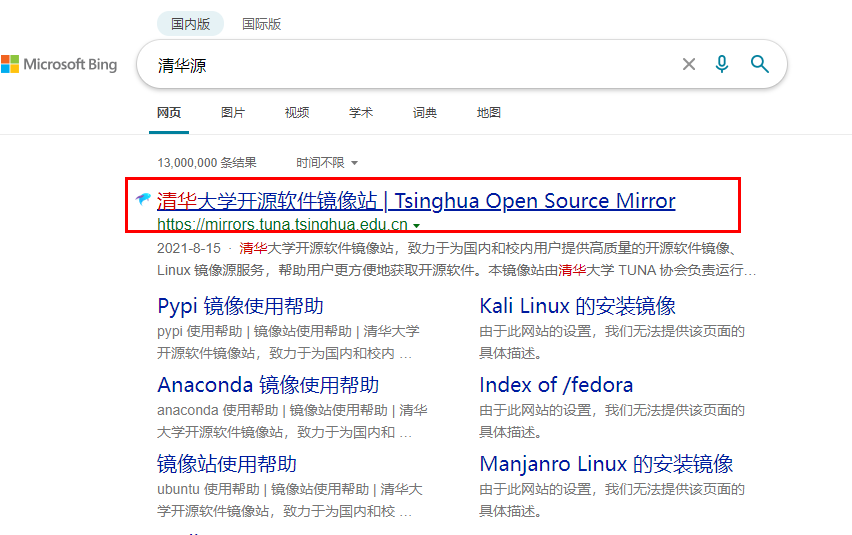Click the description under Index of /fedora

[612, 421]
